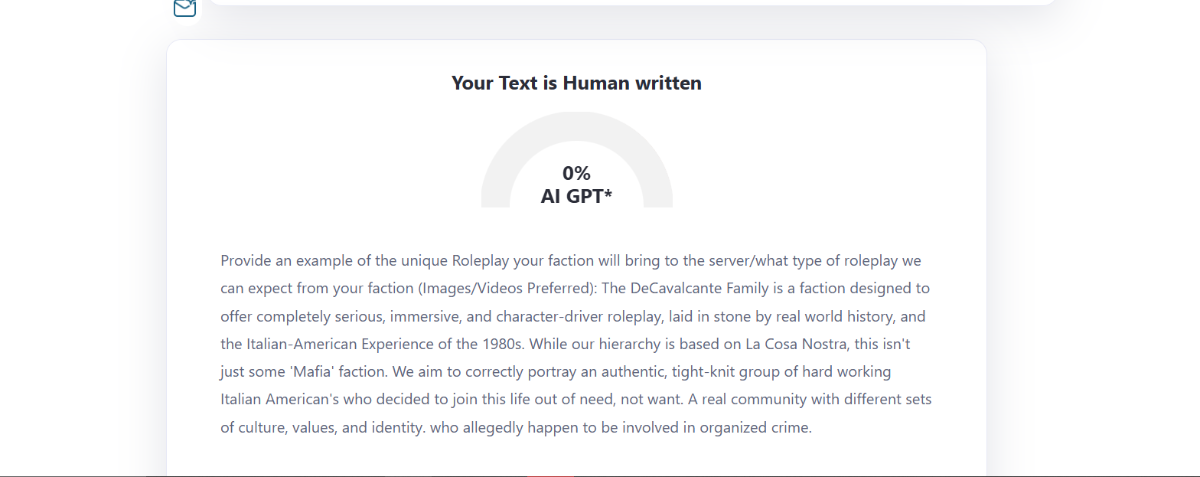Image resolution: width=1200 pixels, height=477 pixels.
Task: Click the white card above the results
Action: (632, 3)
